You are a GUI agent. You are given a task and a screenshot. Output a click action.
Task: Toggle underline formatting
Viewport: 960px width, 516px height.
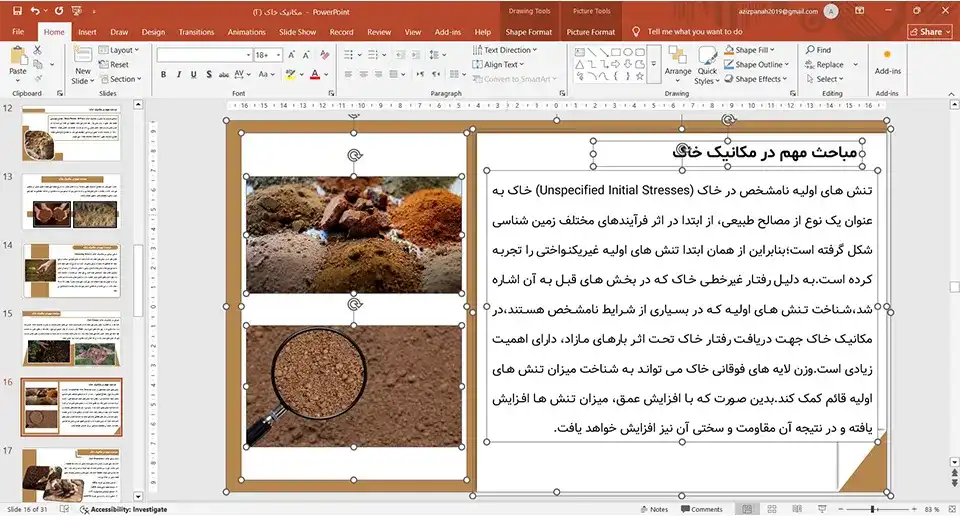point(193,74)
